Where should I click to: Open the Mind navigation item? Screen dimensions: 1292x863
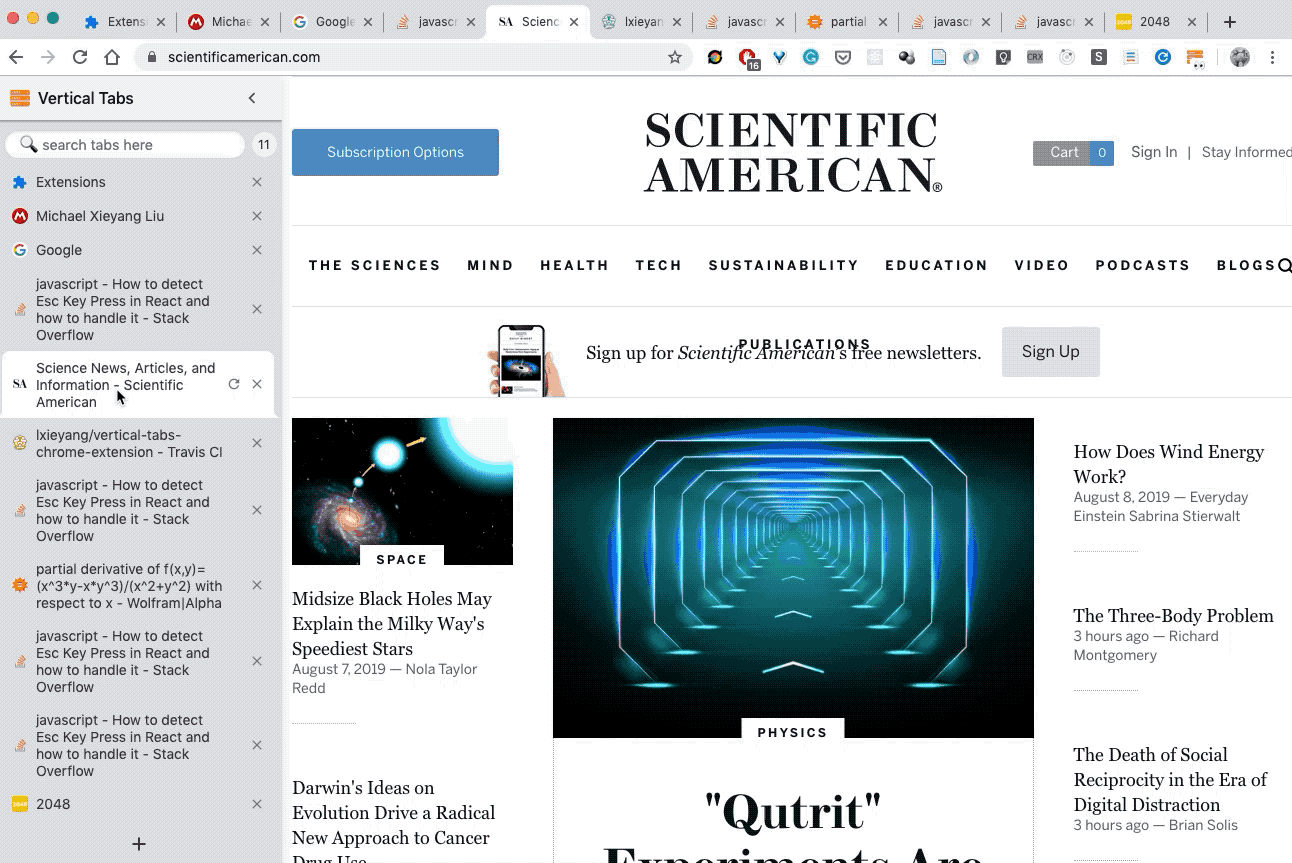tap(490, 265)
